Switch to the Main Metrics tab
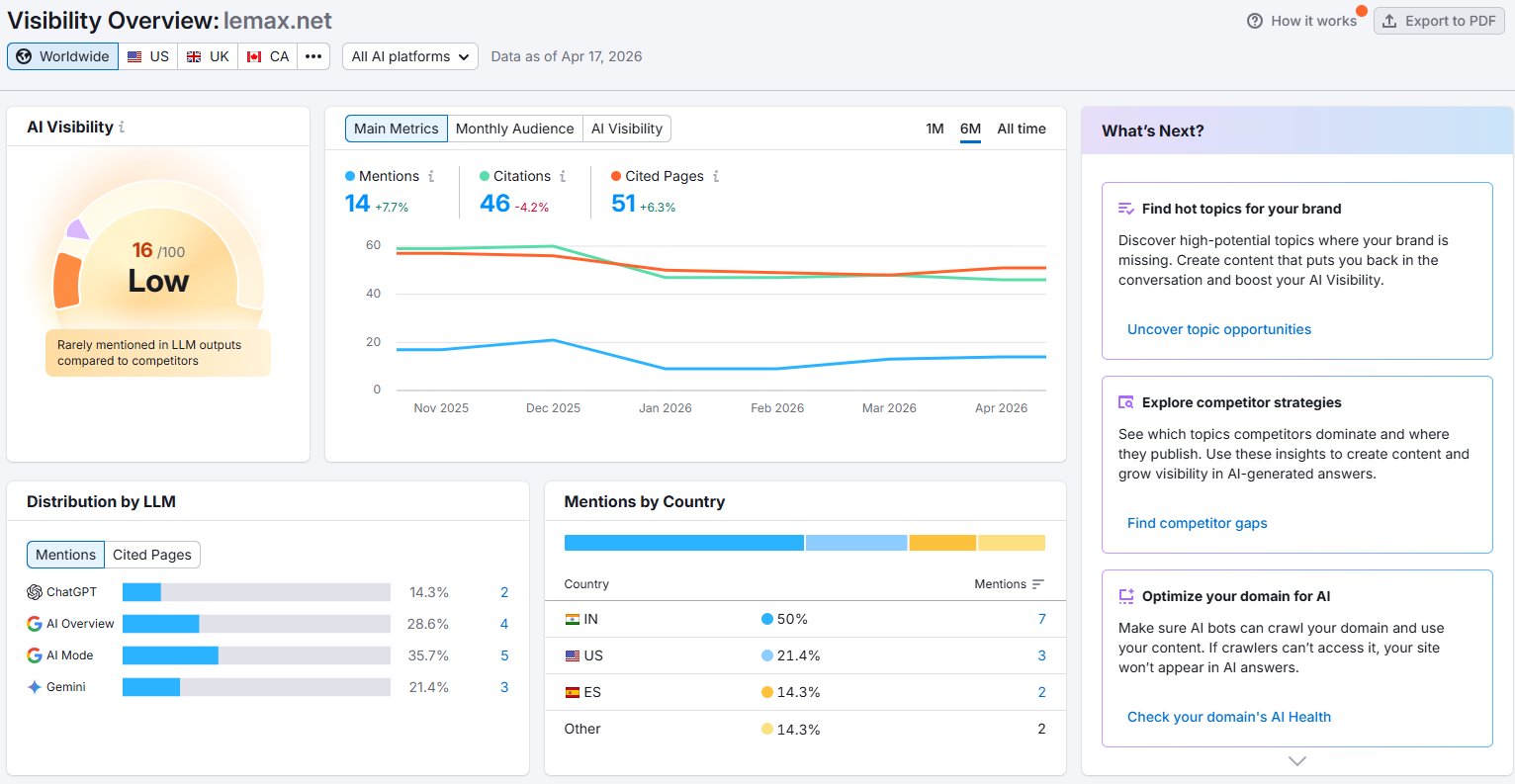 pyautogui.click(x=396, y=129)
